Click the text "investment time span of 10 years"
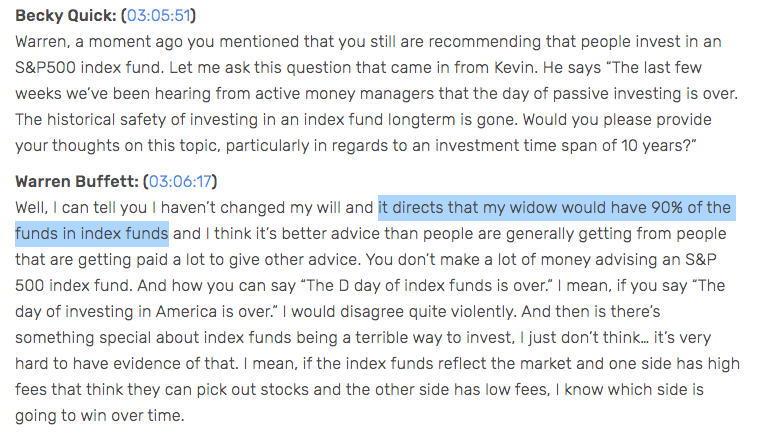This screenshot has width=763, height=435. pyautogui.click(x=560, y=147)
